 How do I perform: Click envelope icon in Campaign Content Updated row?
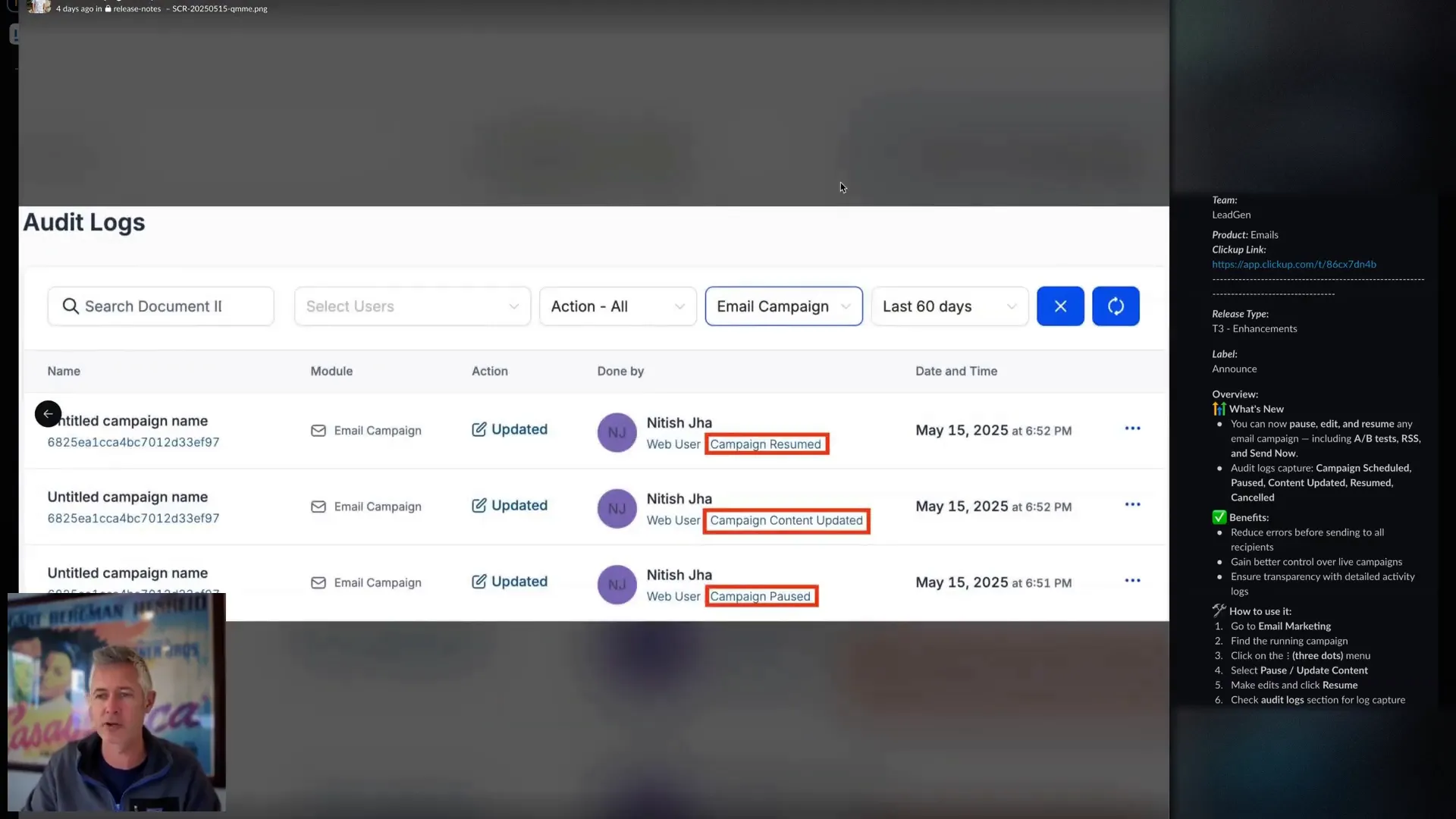(318, 507)
